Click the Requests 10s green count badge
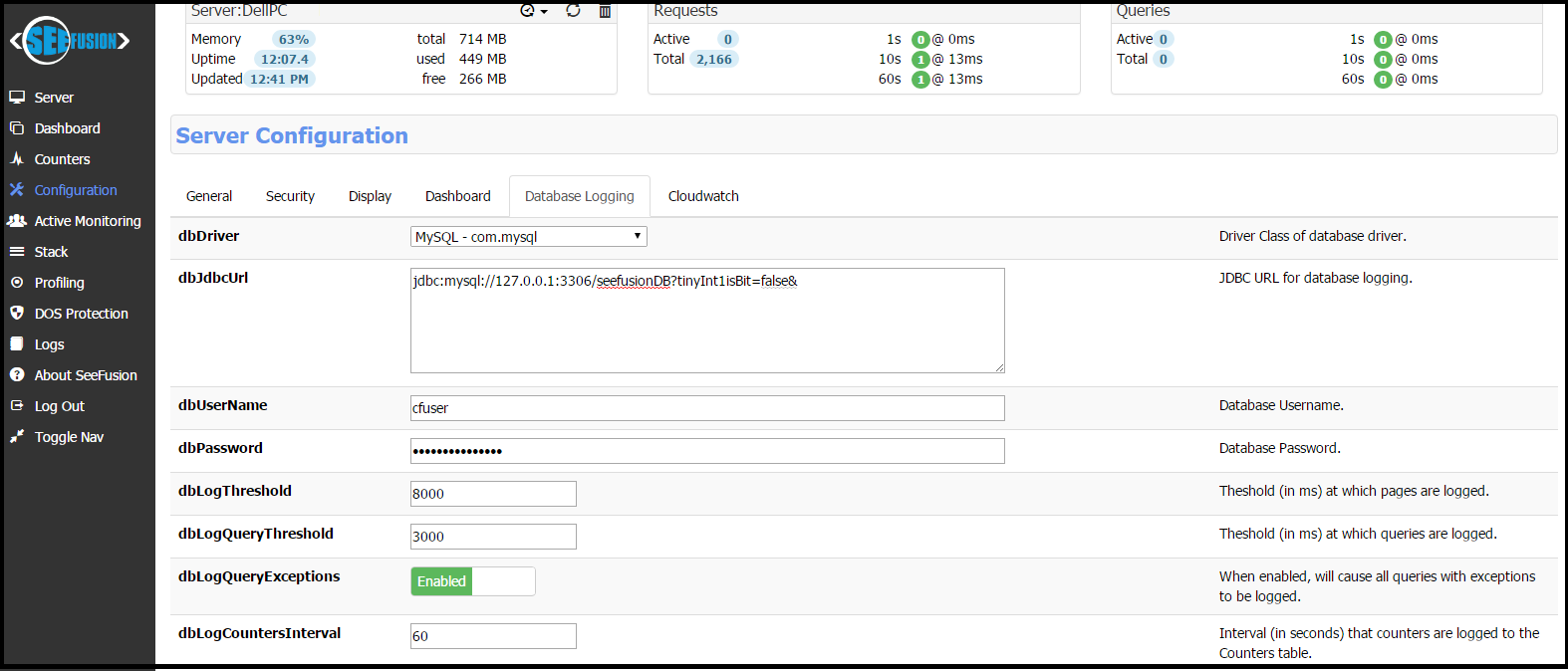The height and width of the screenshot is (671, 1568). pyautogui.click(x=920, y=60)
